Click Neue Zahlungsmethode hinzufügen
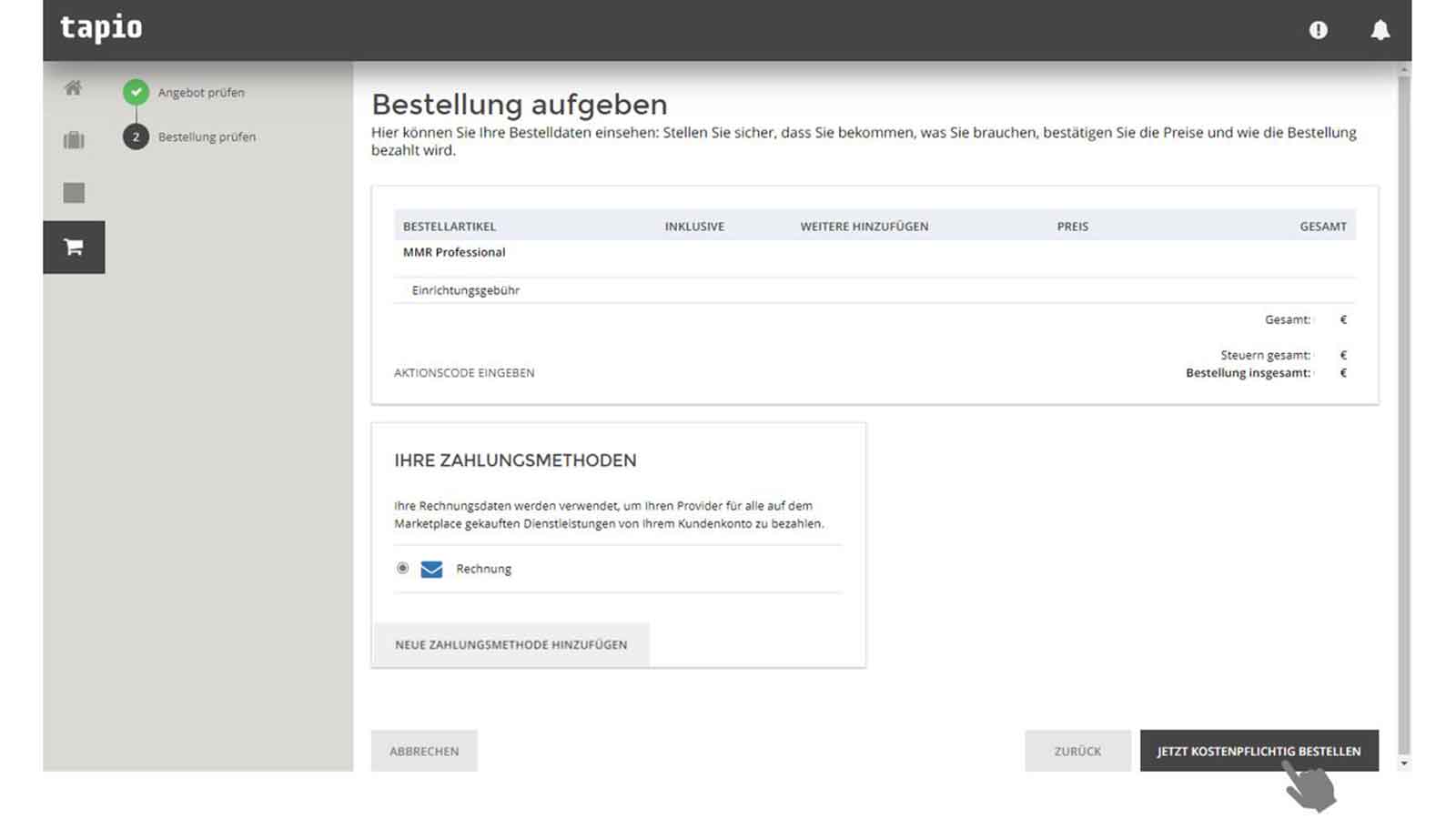1456x819 pixels. tap(511, 644)
